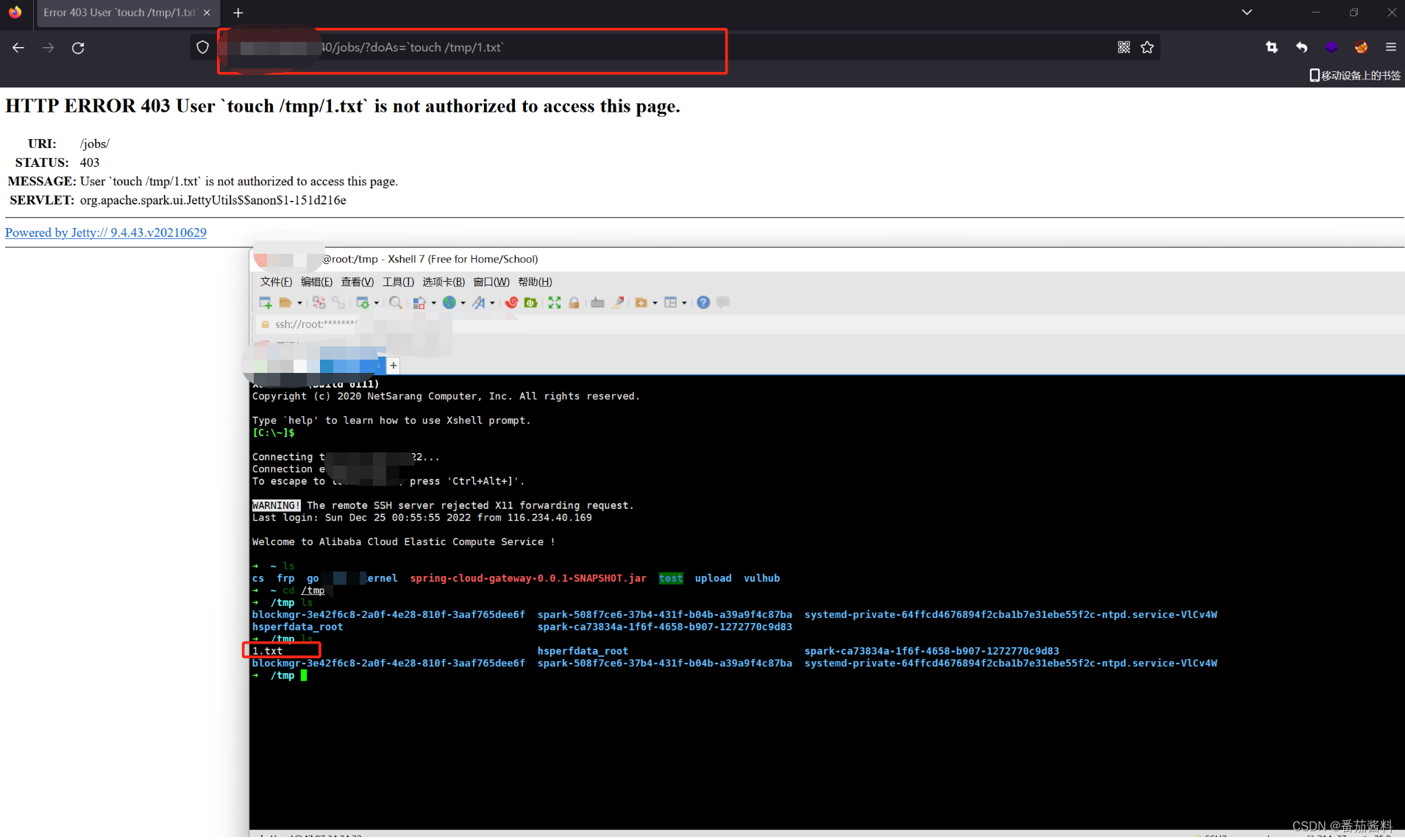Open the tracking protection shield icon
The width and height of the screenshot is (1405, 840).
click(x=203, y=48)
